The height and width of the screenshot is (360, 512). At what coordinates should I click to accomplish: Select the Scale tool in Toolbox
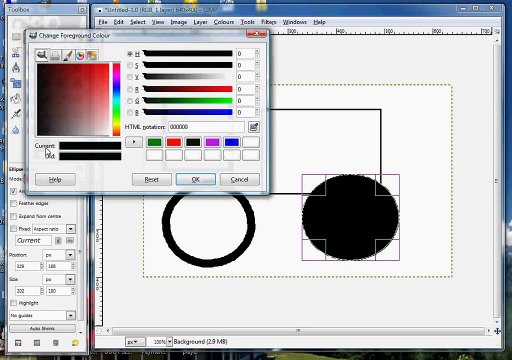[x=16, y=83]
